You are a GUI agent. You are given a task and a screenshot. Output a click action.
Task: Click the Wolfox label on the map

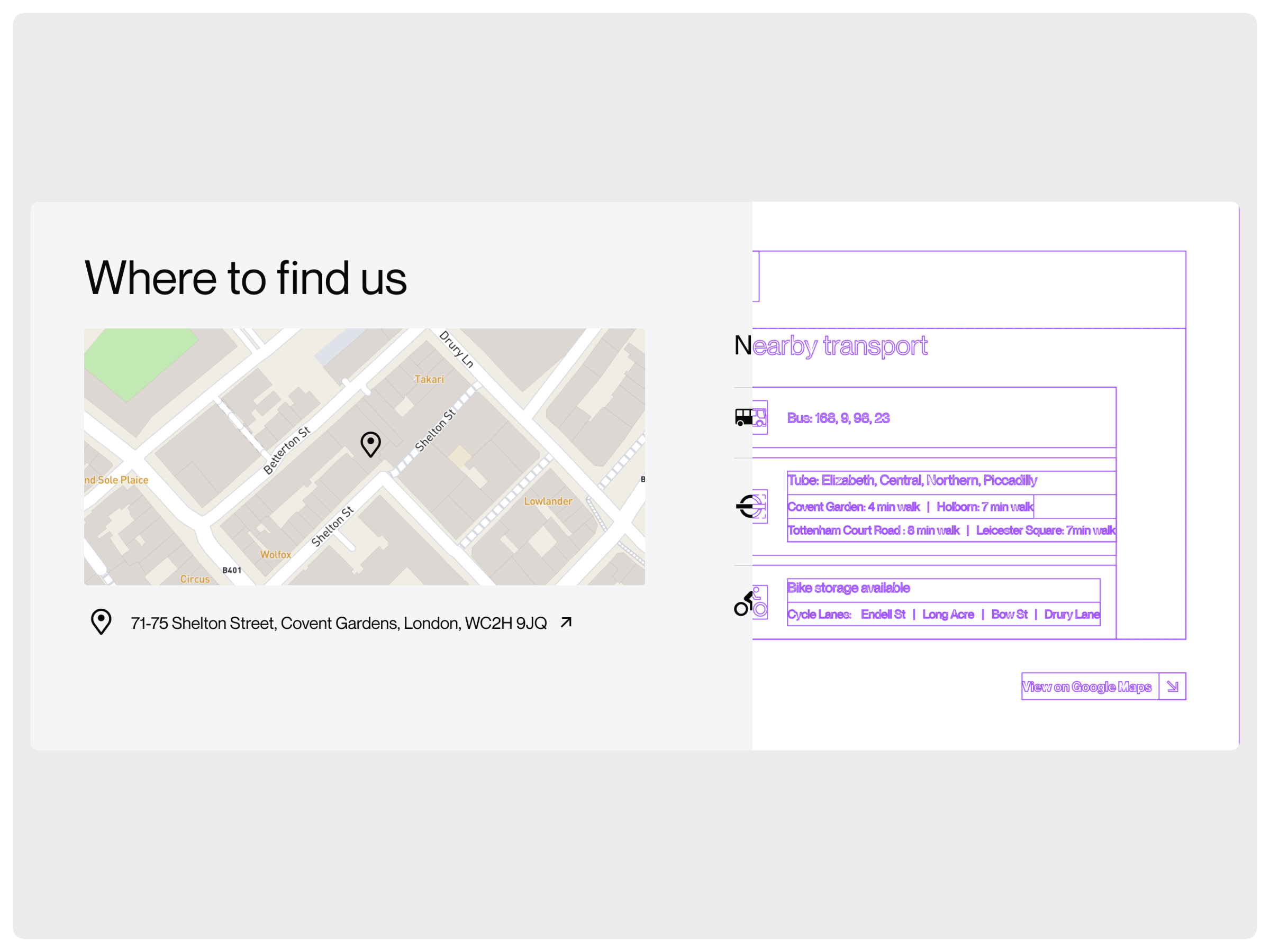pos(276,554)
